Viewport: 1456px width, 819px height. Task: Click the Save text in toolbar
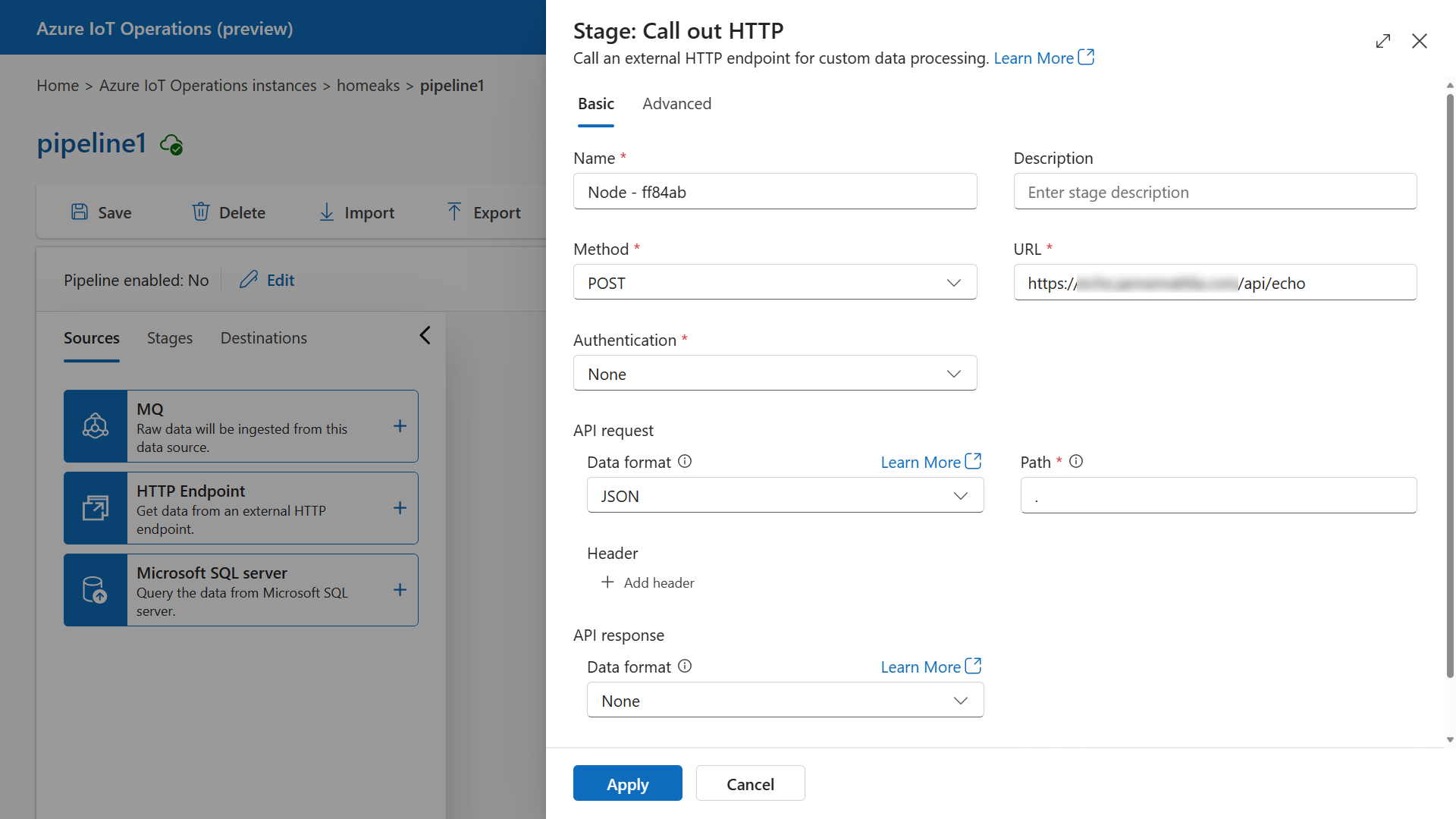[x=115, y=213]
